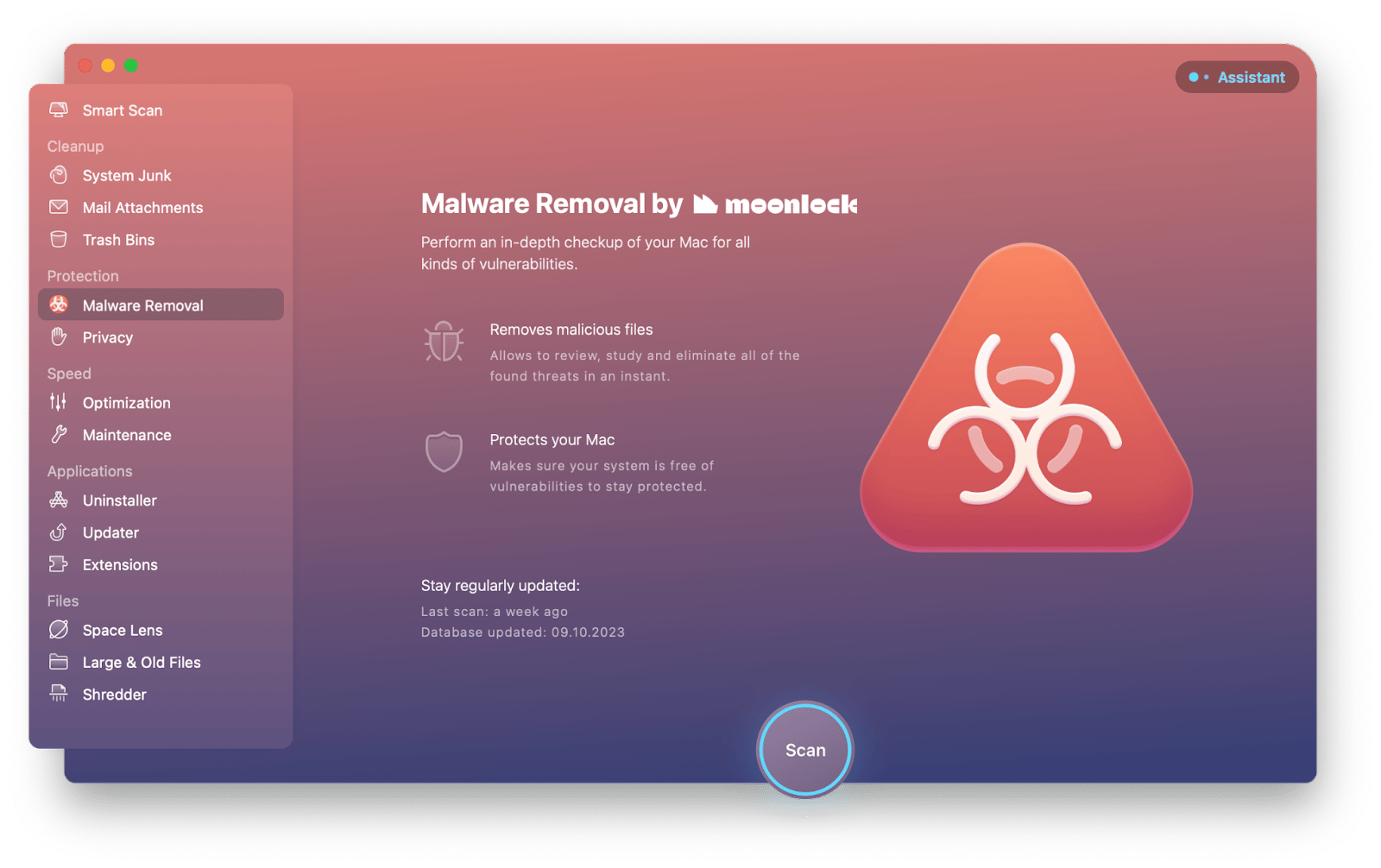Viewport: 1381px width, 868px height.
Task: Click the bug icon beside Removes malicious files
Action: [444, 342]
